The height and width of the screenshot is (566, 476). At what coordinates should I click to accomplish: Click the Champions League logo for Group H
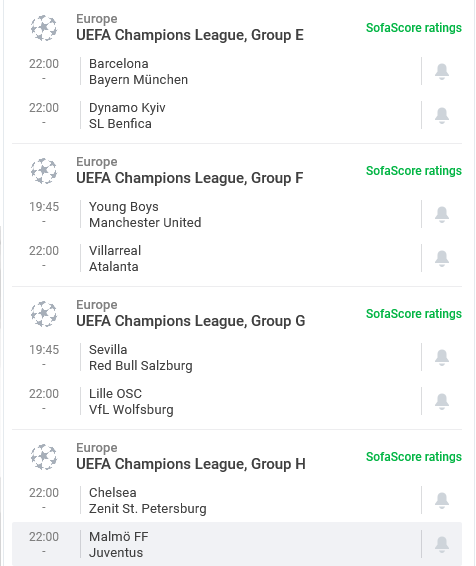pos(44,457)
